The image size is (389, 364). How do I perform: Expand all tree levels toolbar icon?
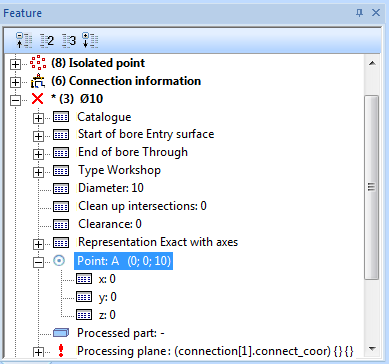(x=90, y=40)
